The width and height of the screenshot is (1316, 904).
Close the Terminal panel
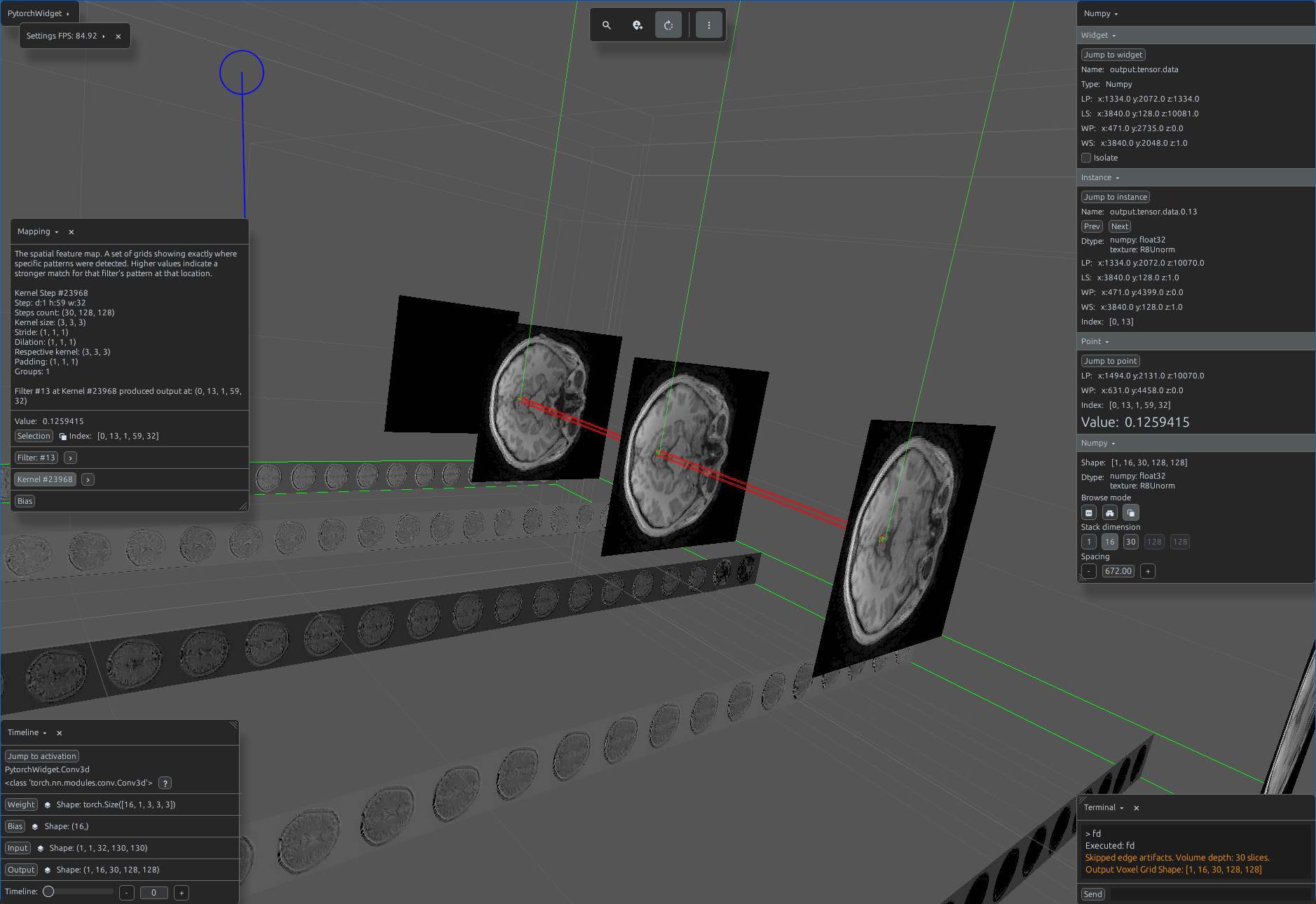click(x=1137, y=808)
